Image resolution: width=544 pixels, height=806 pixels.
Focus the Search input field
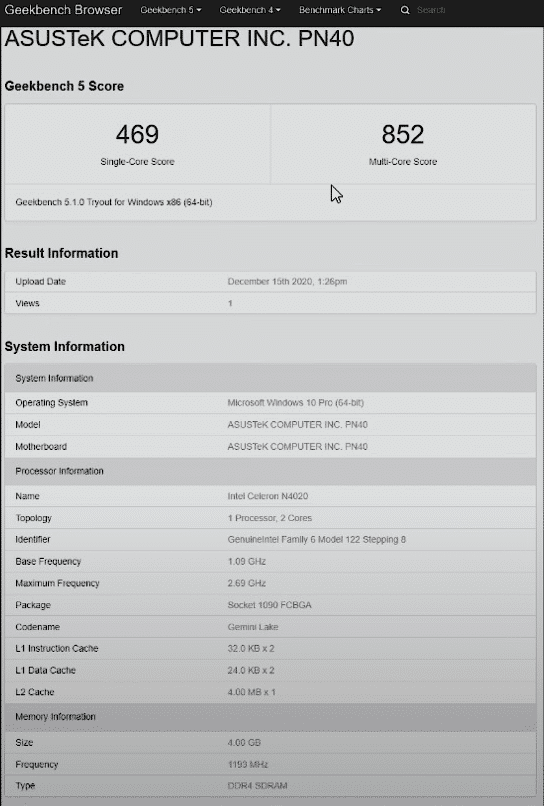coord(431,10)
